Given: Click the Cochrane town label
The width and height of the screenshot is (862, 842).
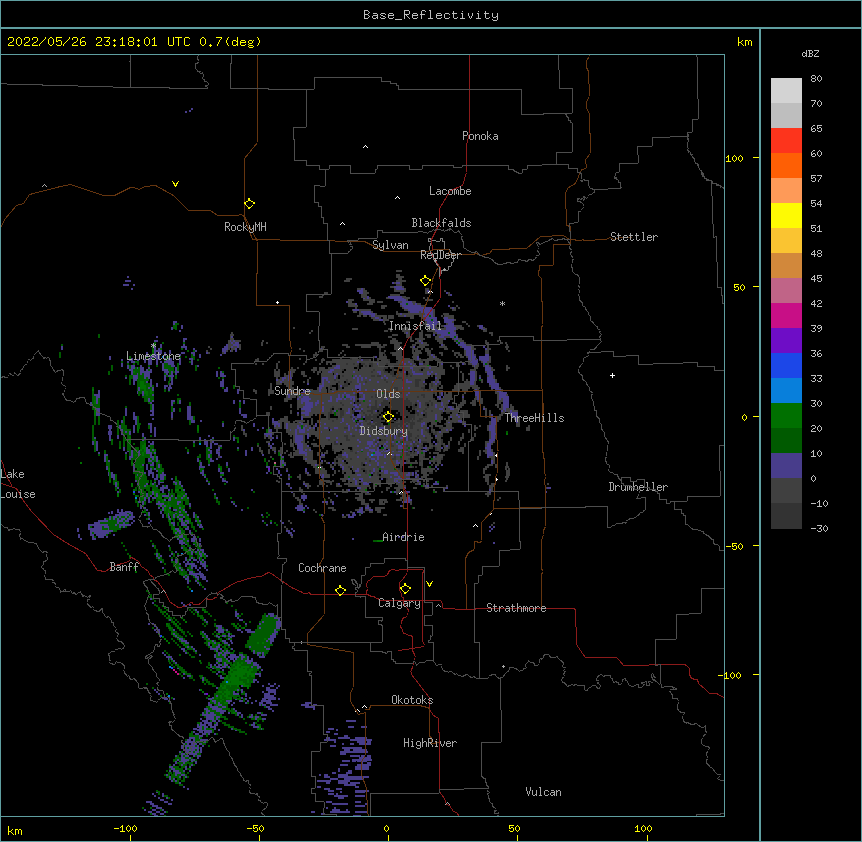Looking at the screenshot, I should tap(322, 568).
